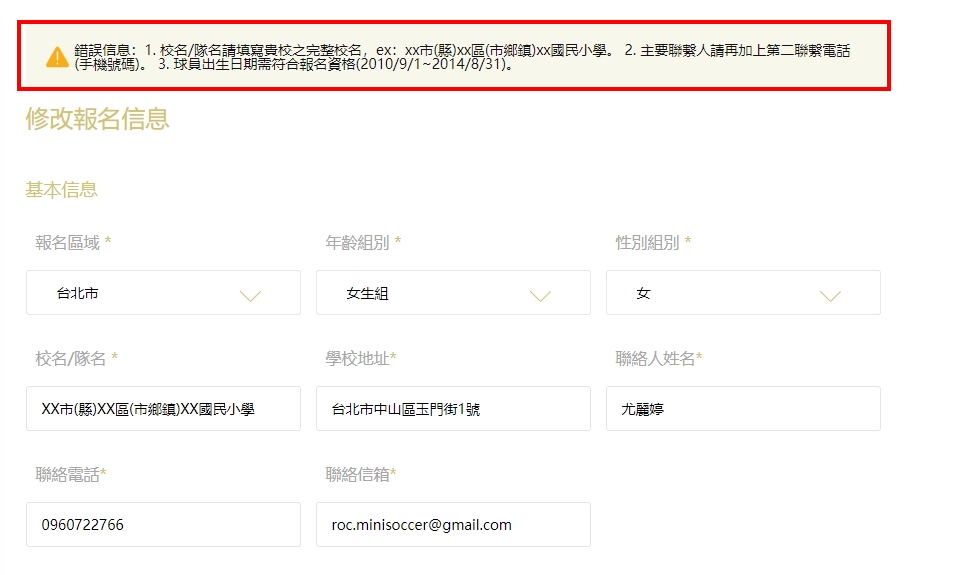Click the 聯絡電話 field label
The image size is (955, 575).
pyautogui.click(x=68, y=475)
